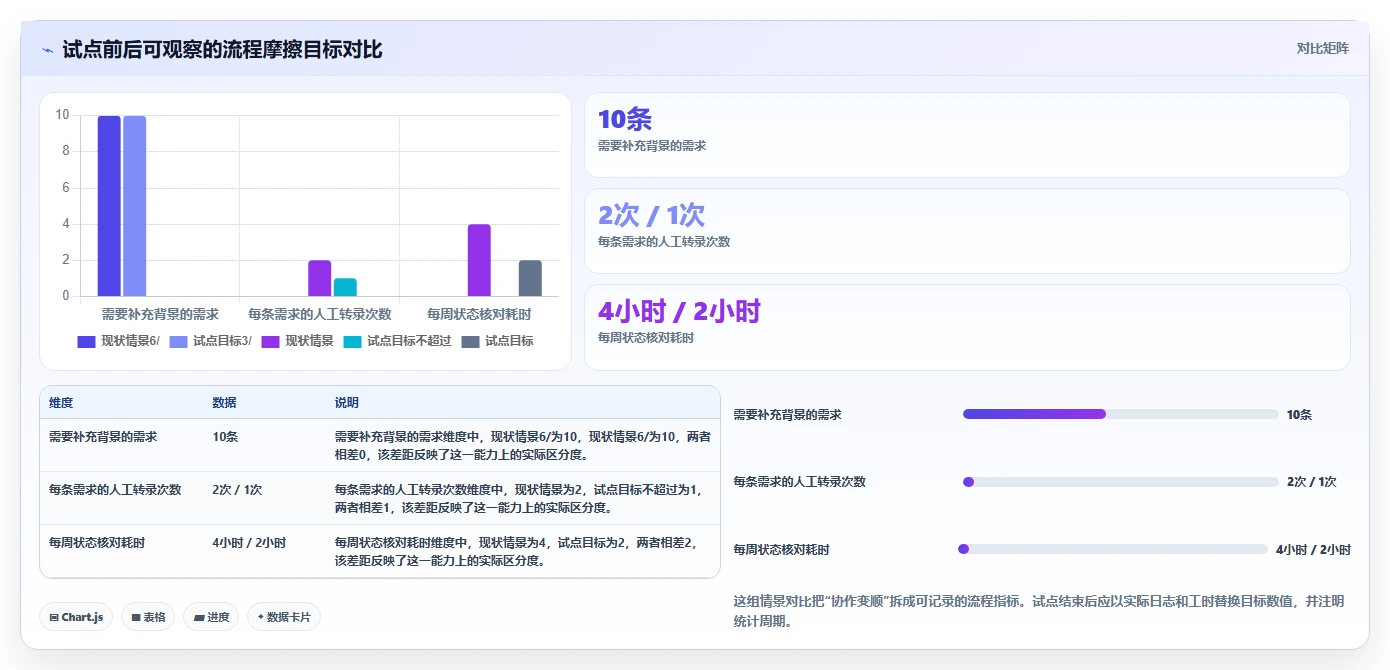Toggle the 现状情景6/ legend item
The width and height of the screenshot is (1390, 670).
tap(118, 341)
